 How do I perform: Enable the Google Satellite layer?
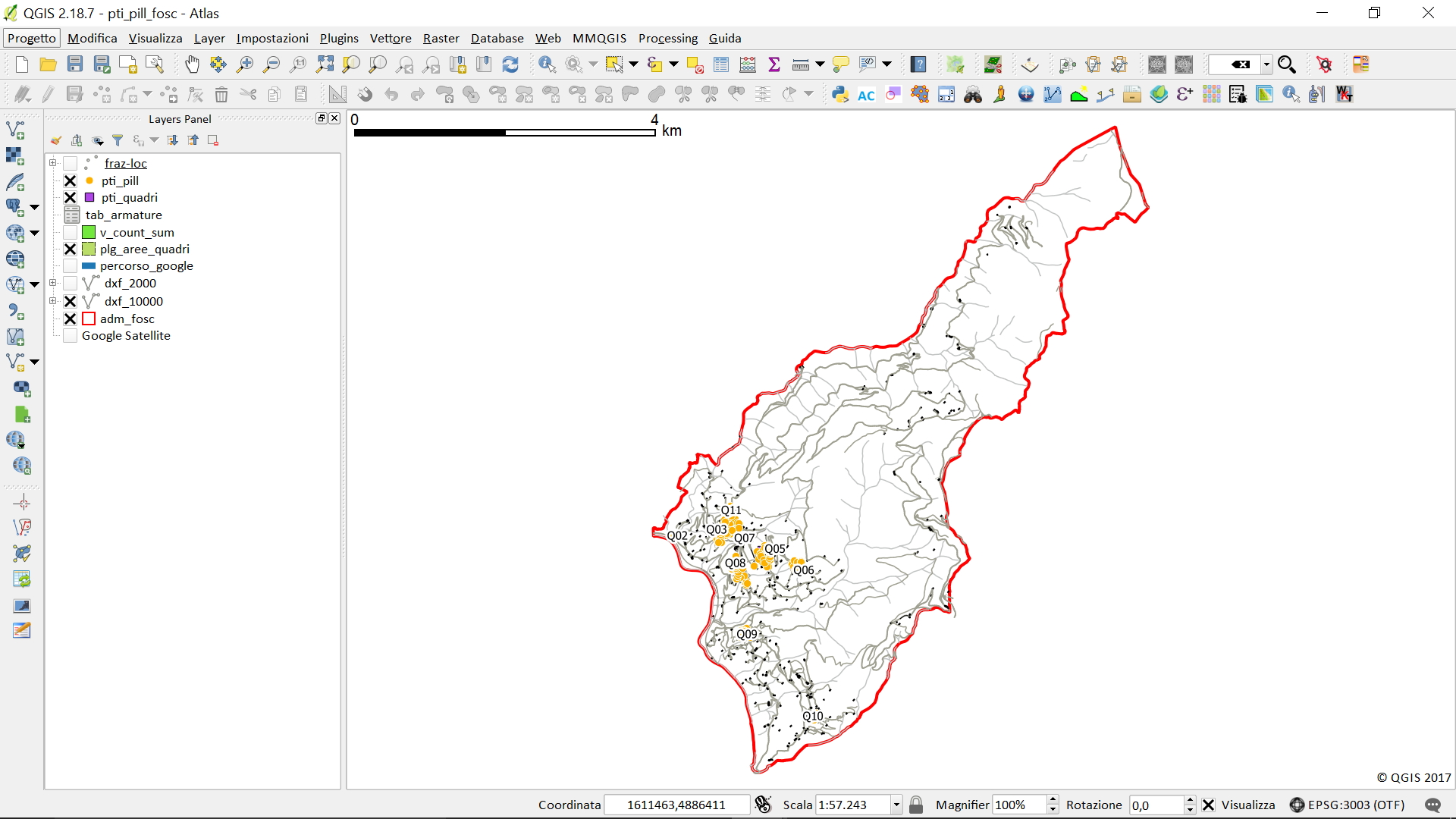(x=71, y=336)
